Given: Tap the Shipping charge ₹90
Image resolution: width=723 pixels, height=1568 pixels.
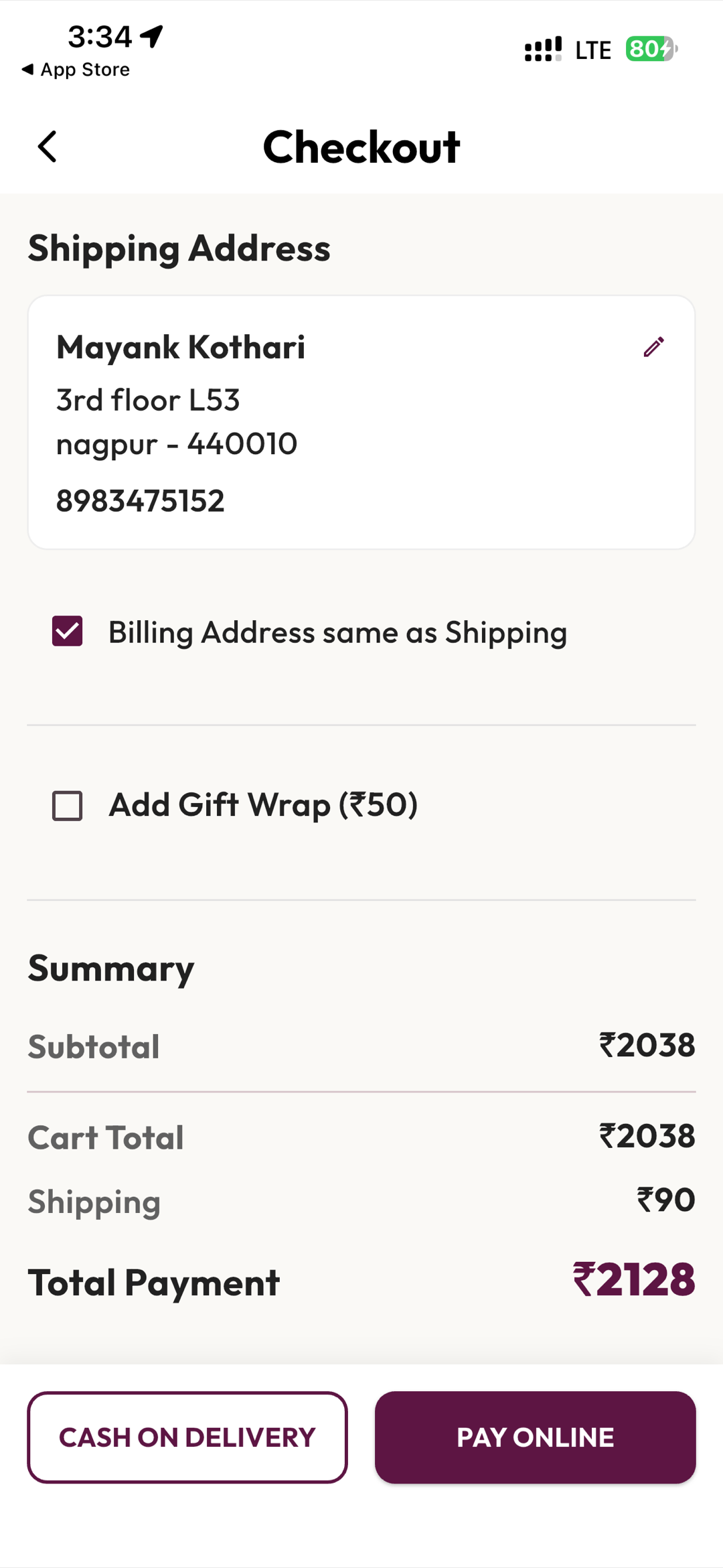Looking at the screenshot, I should [x=665, y=1200].
